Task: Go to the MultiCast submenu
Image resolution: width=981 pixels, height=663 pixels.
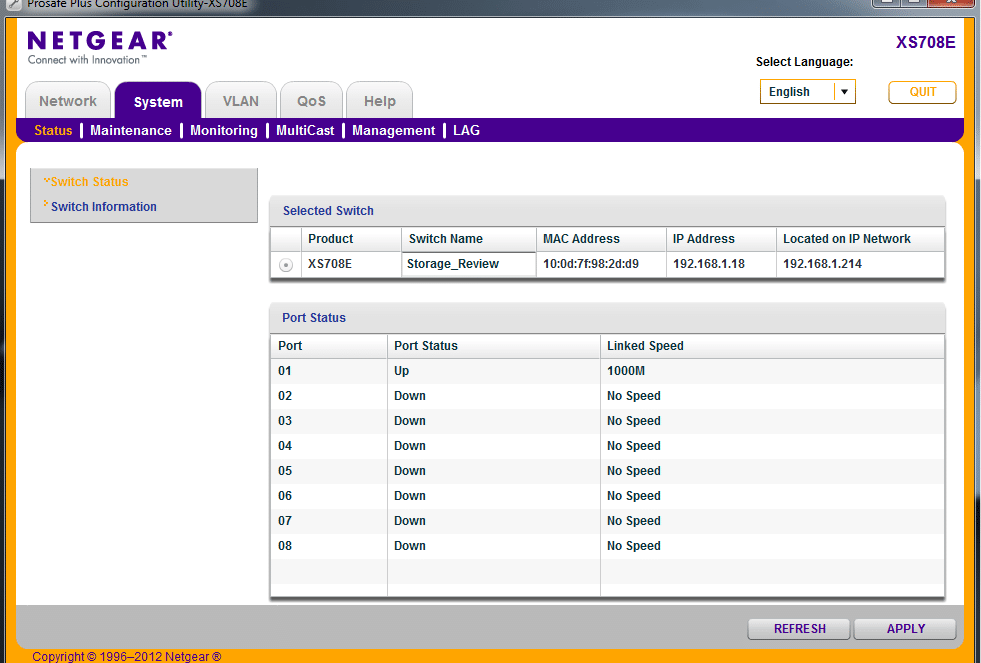Action: click(305, 130)
